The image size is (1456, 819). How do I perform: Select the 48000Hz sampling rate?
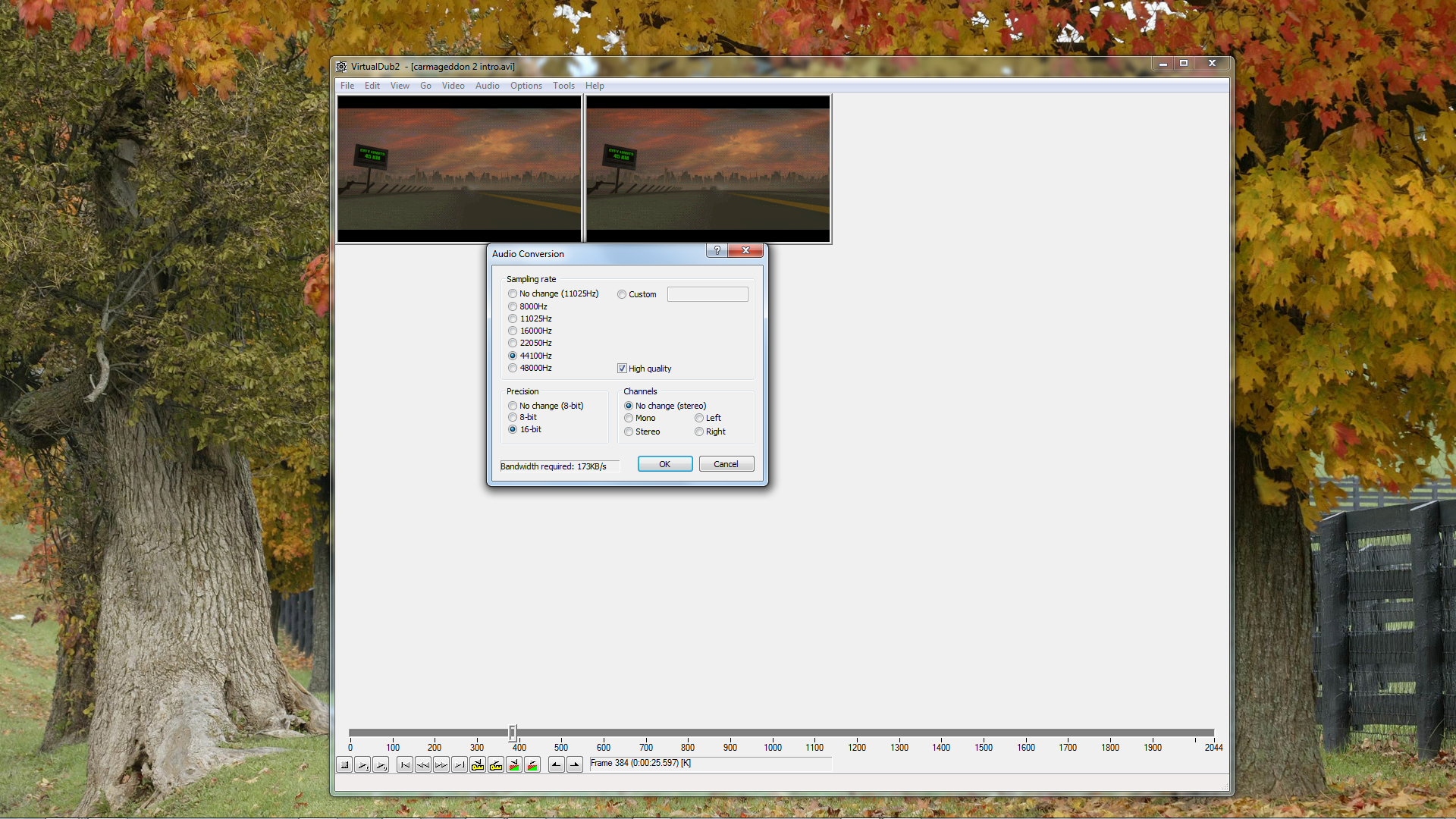(x=513, y=368)
